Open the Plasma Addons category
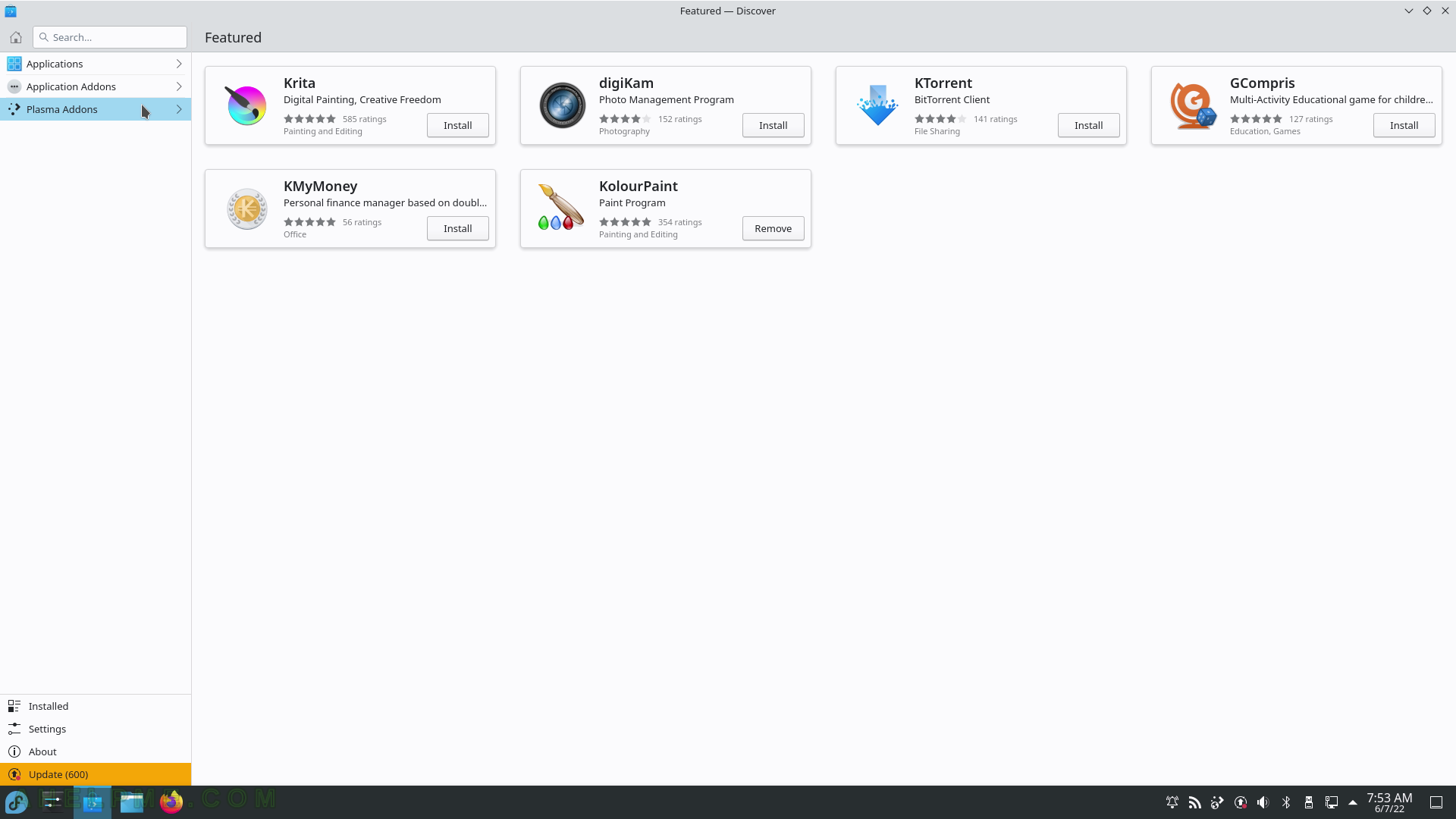 (96, 109)
